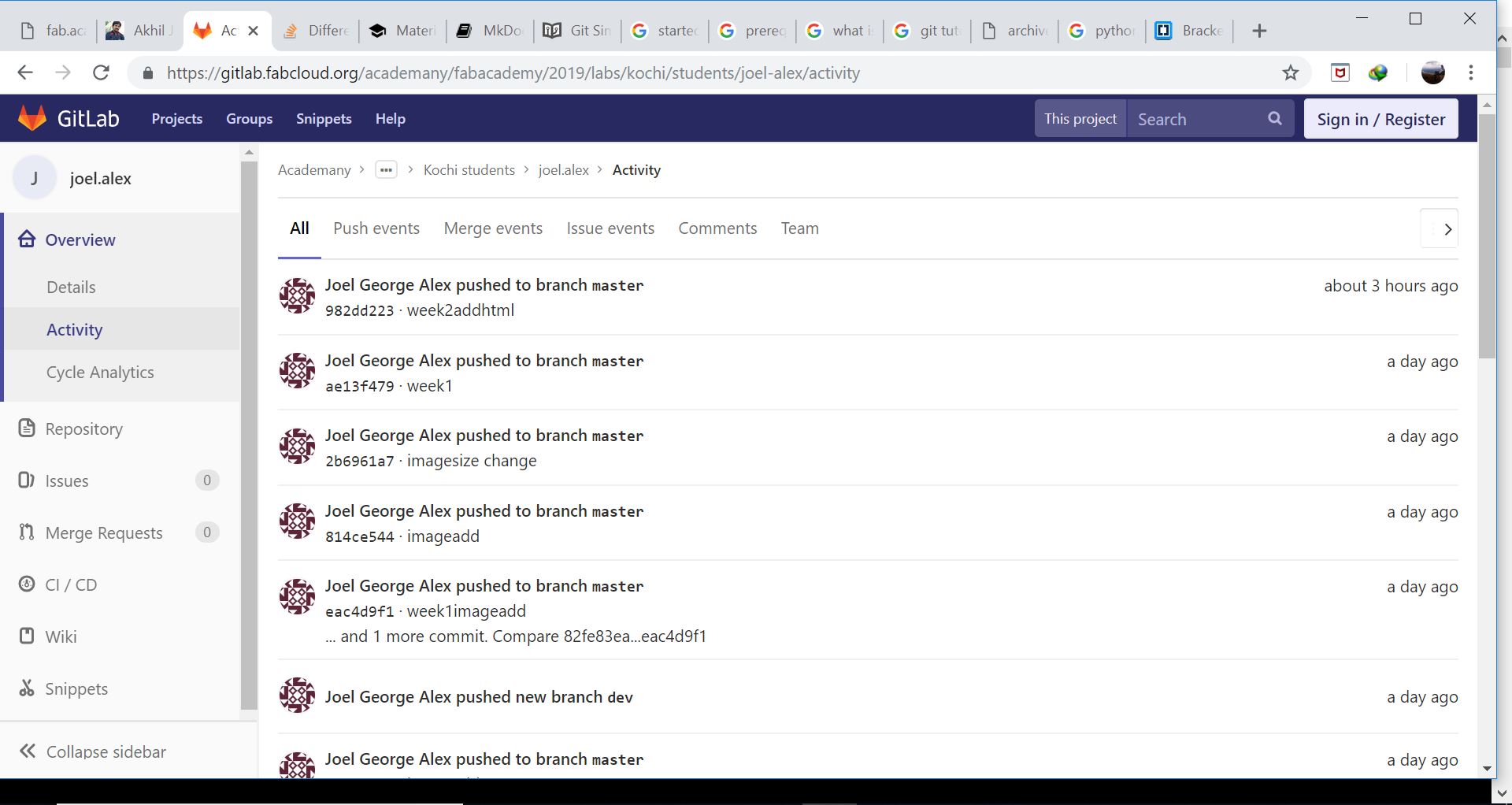Reload the page

(101, 73)
